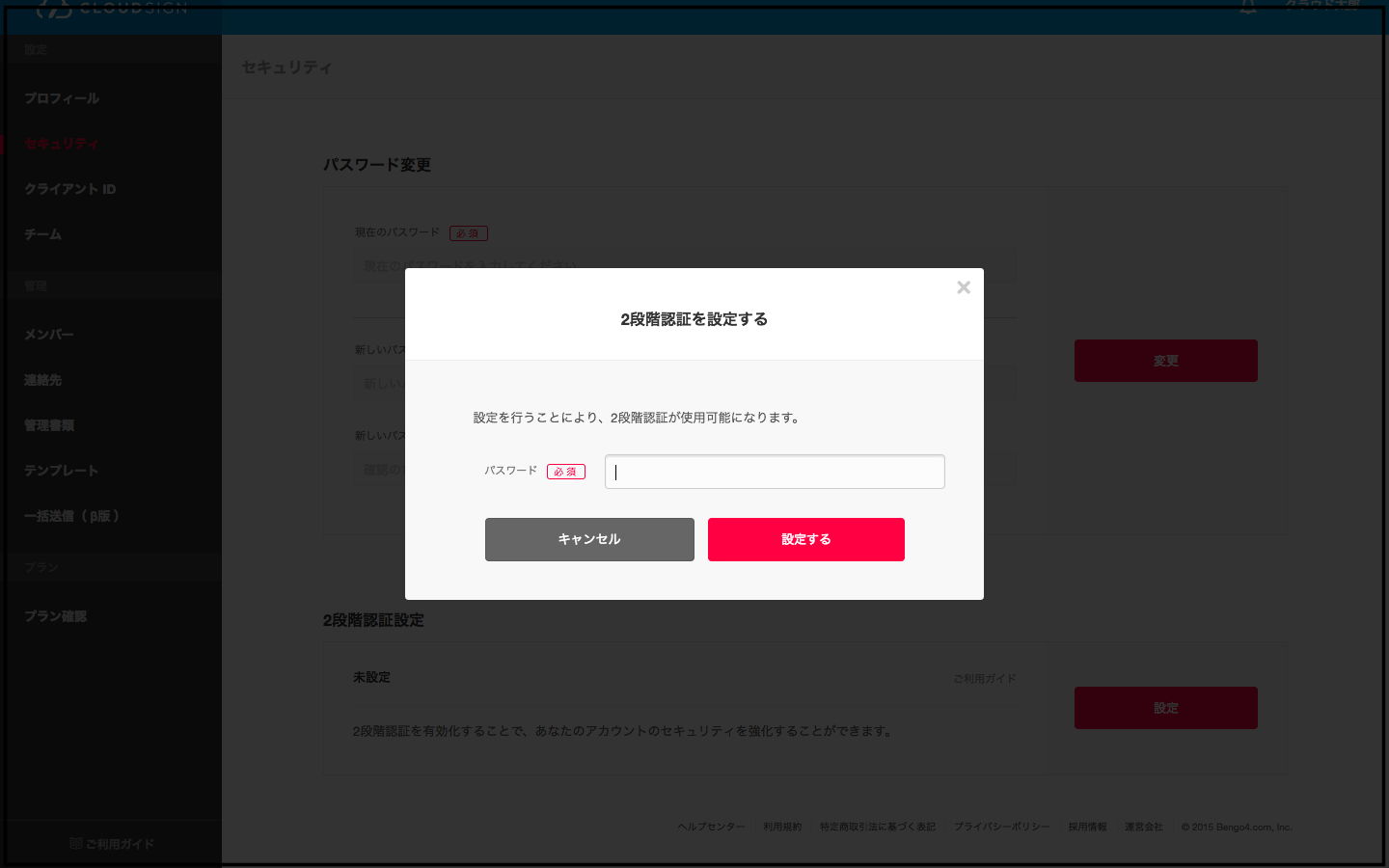Open the ヘルプセンター footer link
The image size is (1389, 868).
point(711,827)
